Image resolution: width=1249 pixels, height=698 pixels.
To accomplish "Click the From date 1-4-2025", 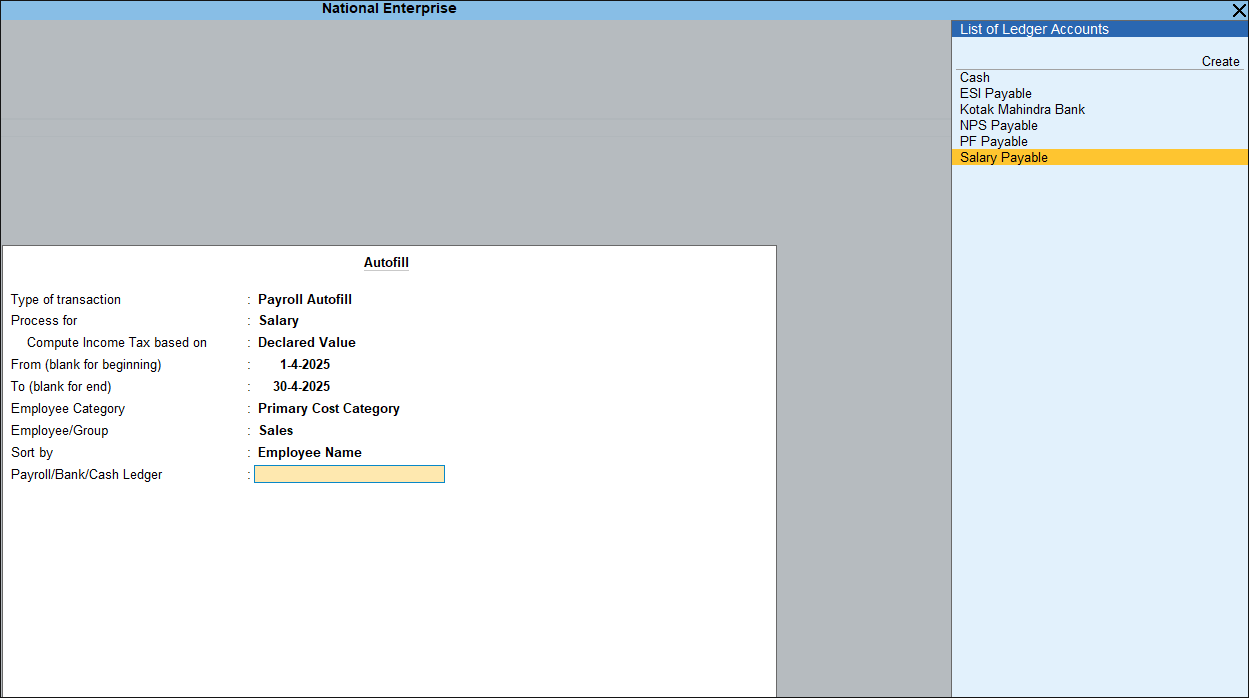I will pos(305,365).
